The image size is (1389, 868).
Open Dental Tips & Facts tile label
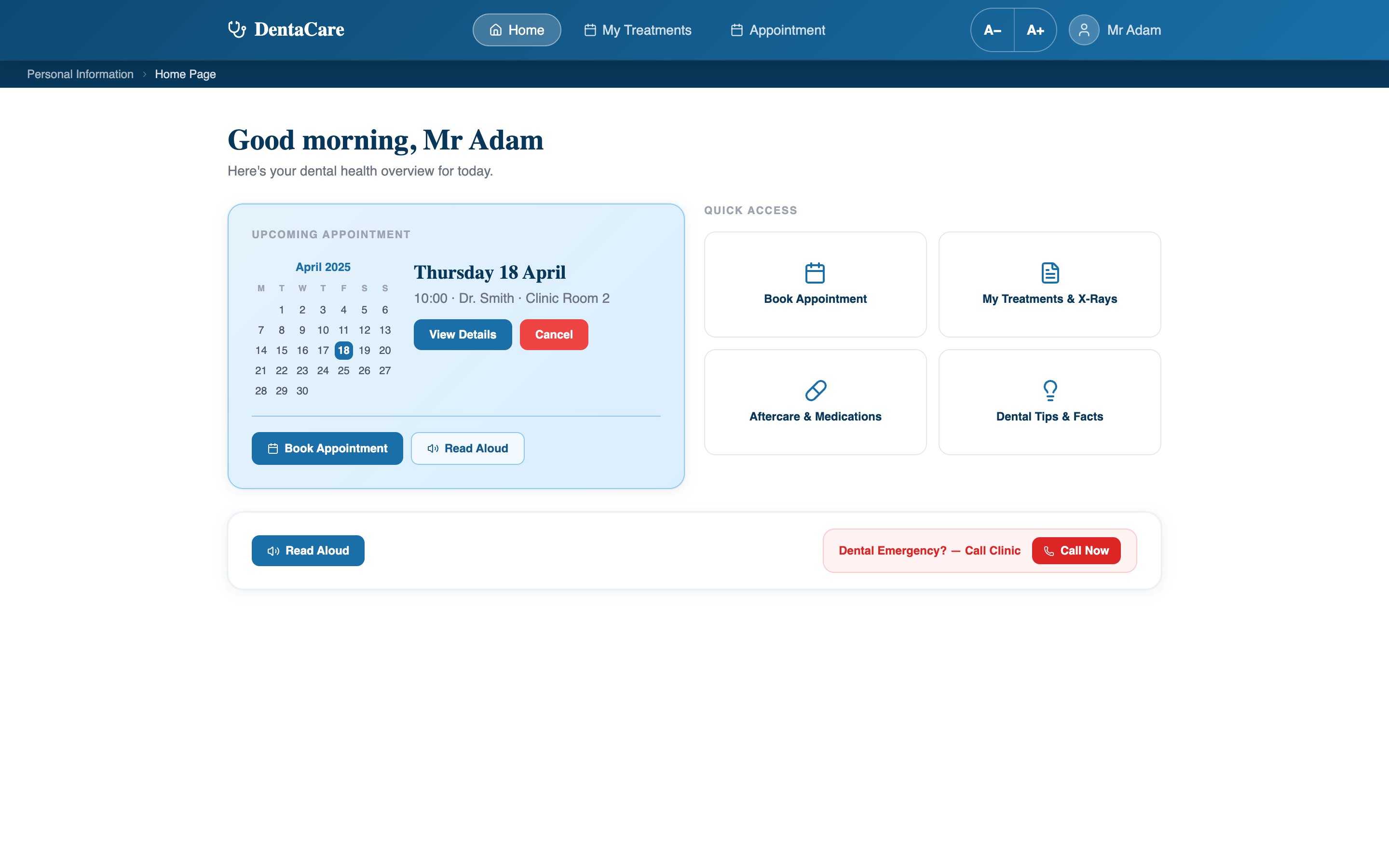pyautogui.click(x=1050, y=416)
